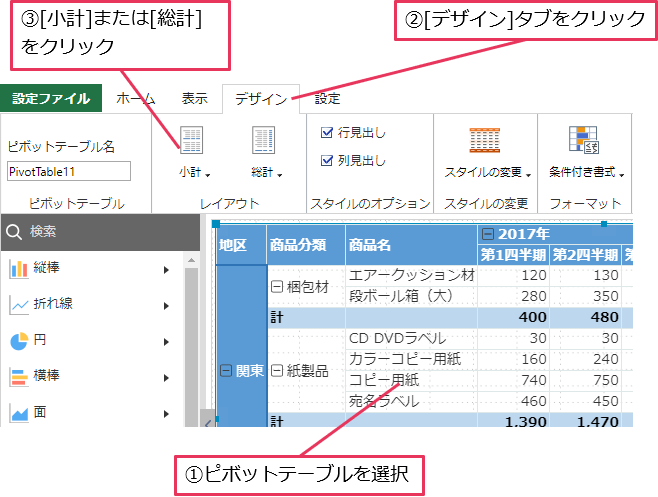658x497 pixels.
Task: Select the 縦棒 column chart icon
Action: pos(18,268)
